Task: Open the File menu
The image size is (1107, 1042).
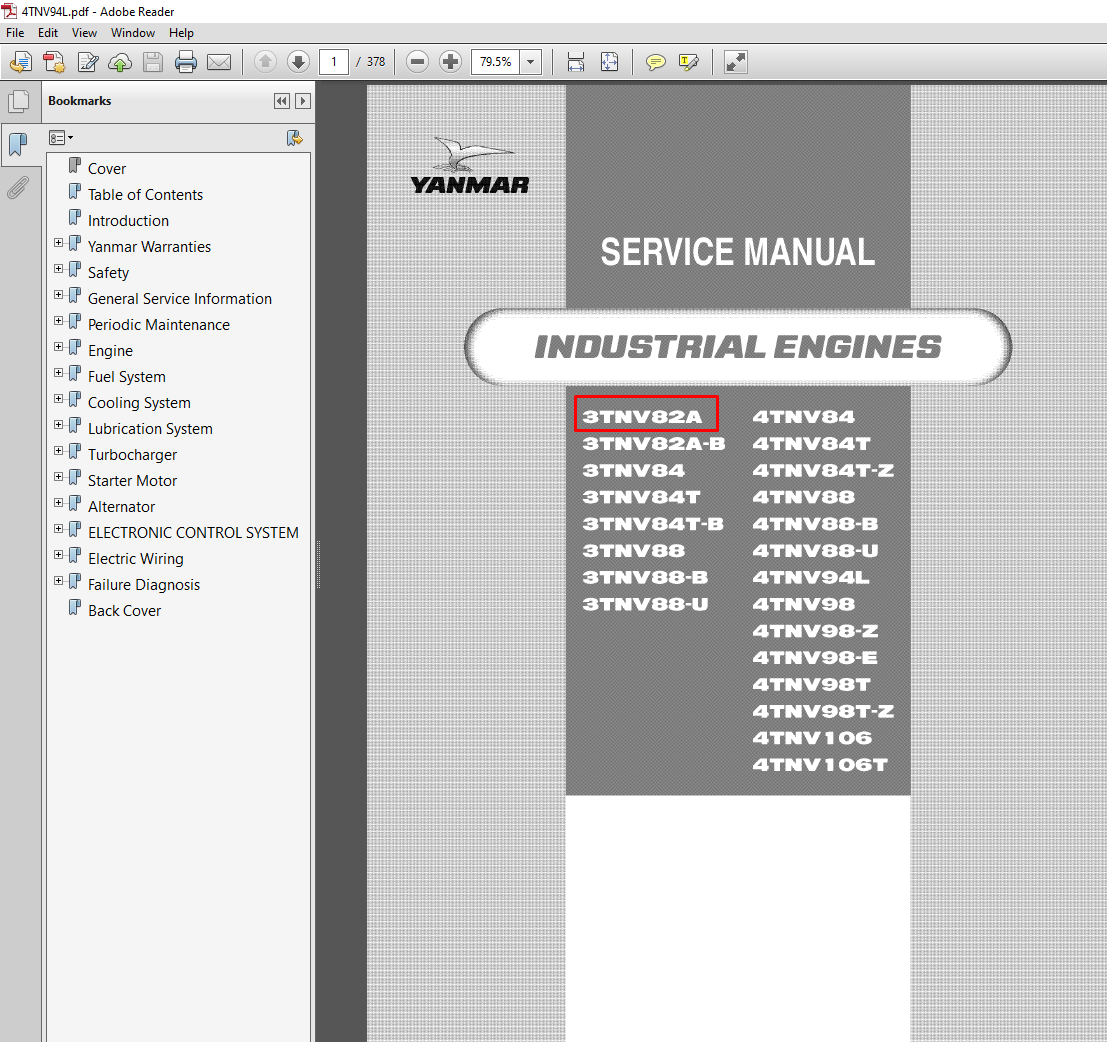Action: 15,33
